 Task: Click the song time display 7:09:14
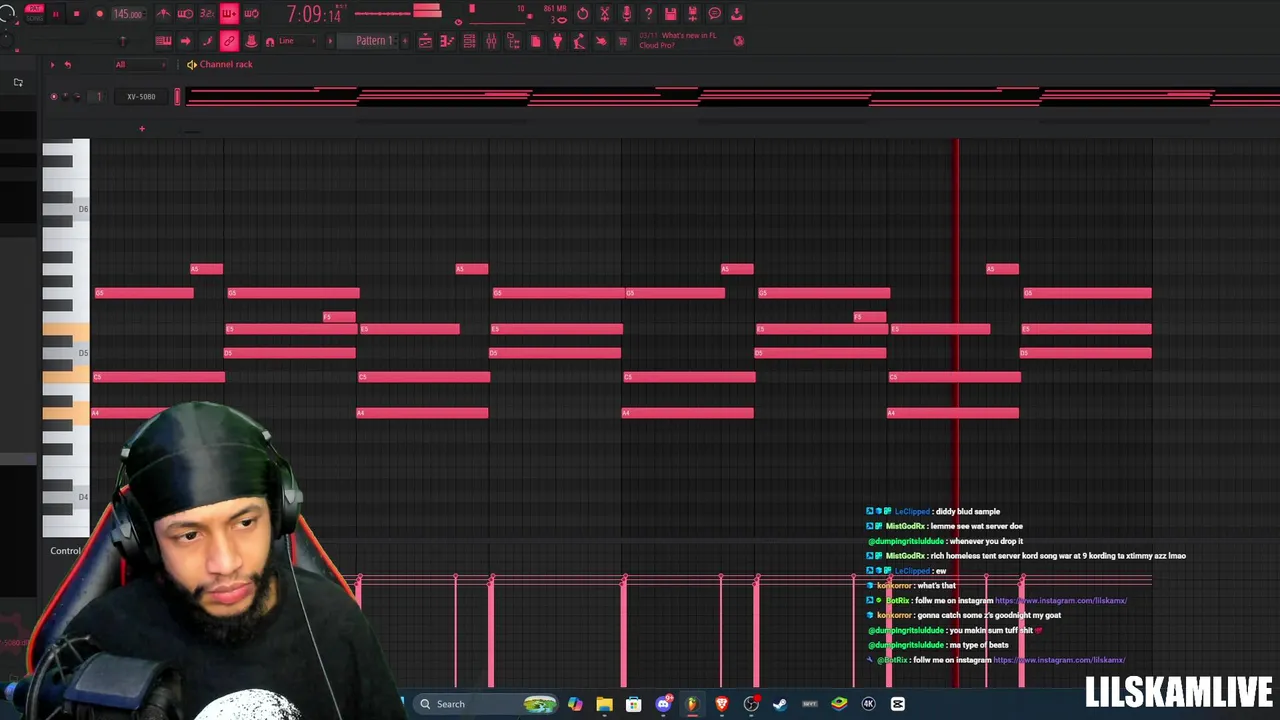[x=314, y=14]
